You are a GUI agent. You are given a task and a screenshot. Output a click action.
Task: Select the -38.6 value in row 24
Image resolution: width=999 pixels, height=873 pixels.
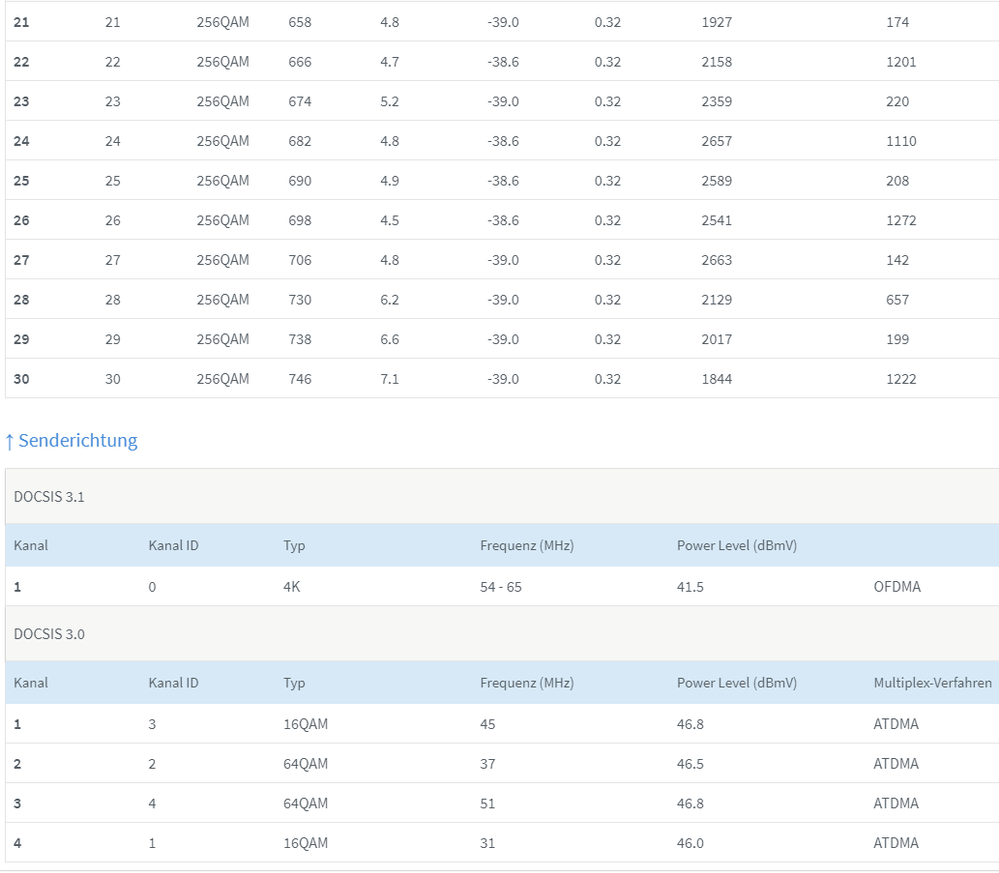click(x=503, y=141)
